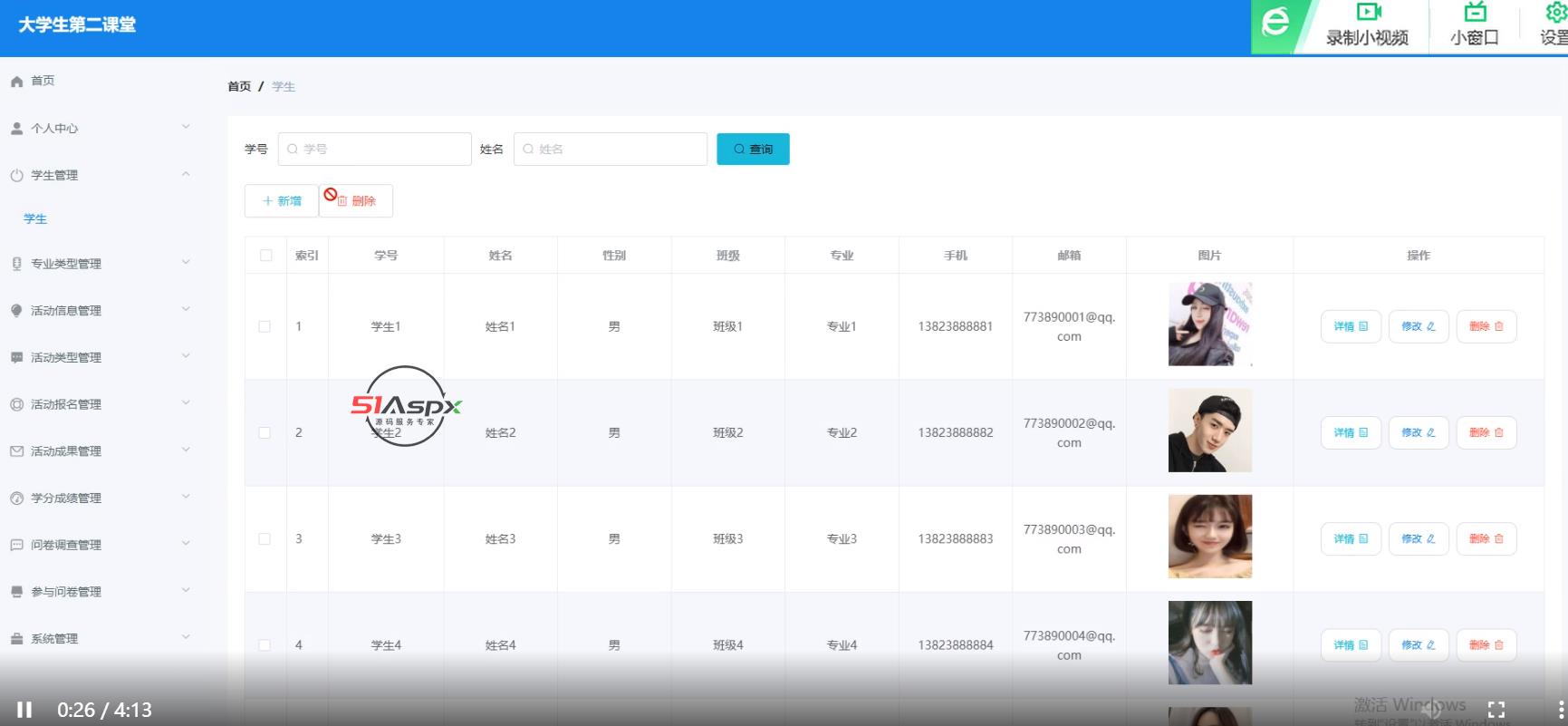This screenshot has height=726, width=1568.
Task: Click the 设置 gear icon
Action: coord(1556,12)
